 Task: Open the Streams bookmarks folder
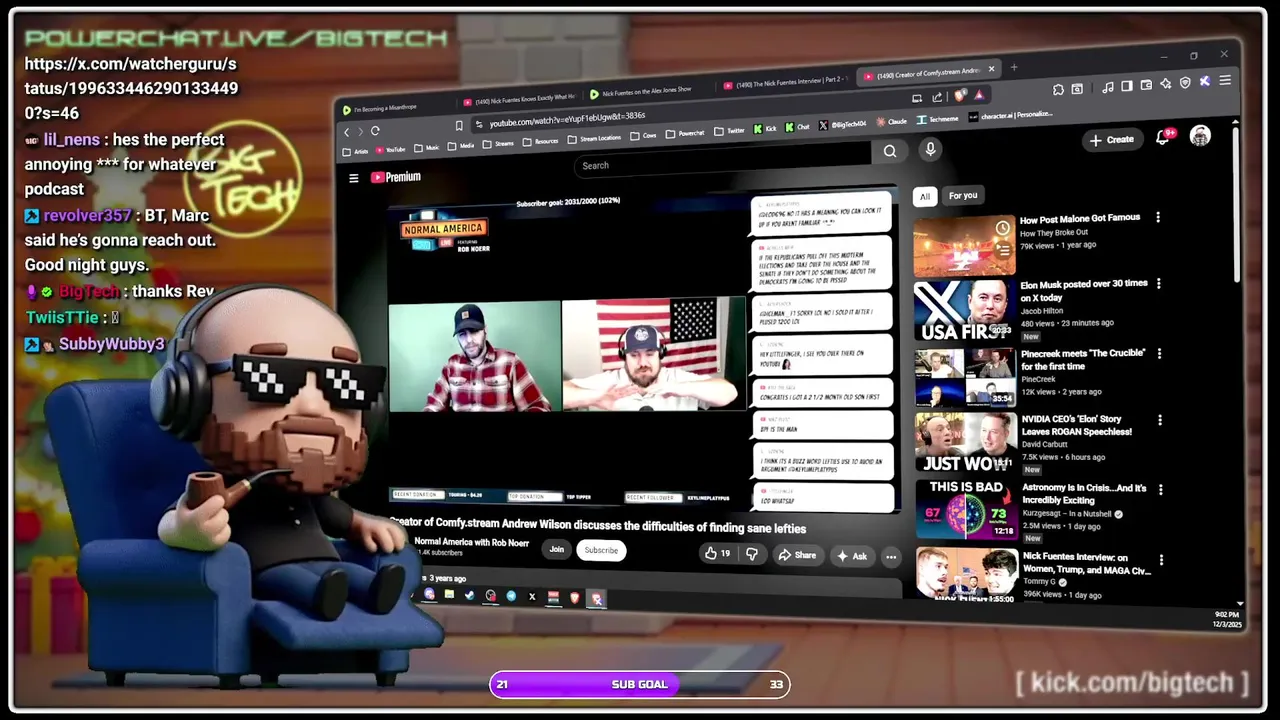(498, 143)
